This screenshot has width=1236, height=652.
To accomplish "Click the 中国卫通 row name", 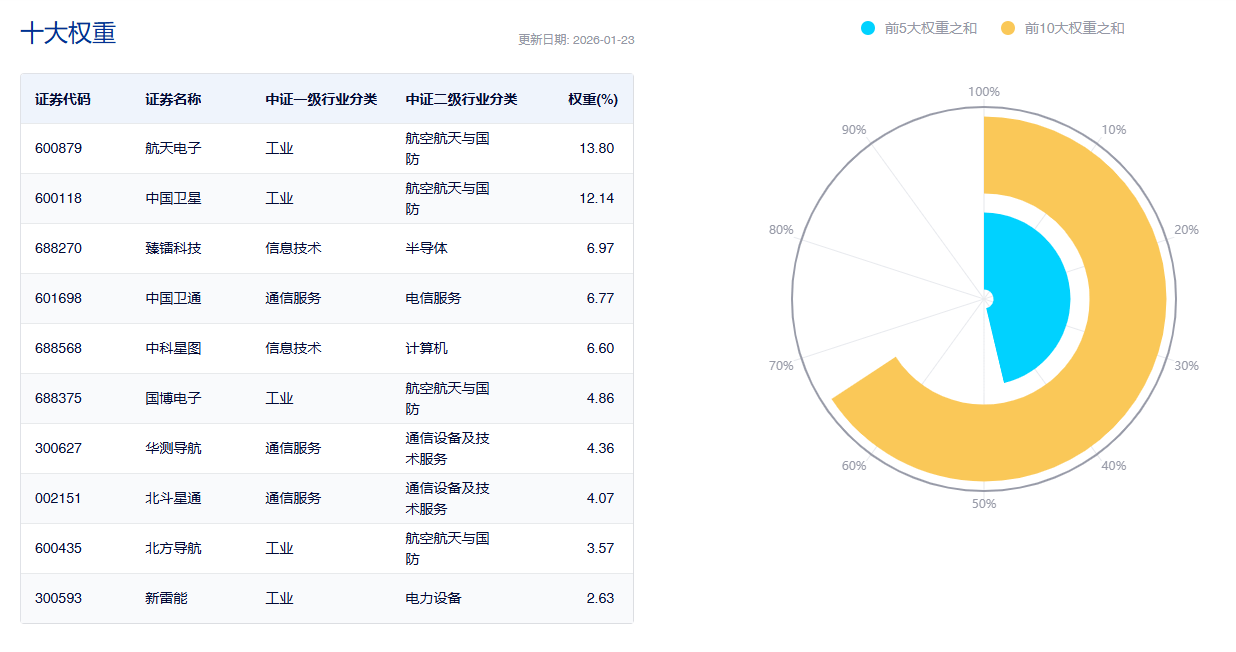I will pyautogui.click(x=173, y=298).
